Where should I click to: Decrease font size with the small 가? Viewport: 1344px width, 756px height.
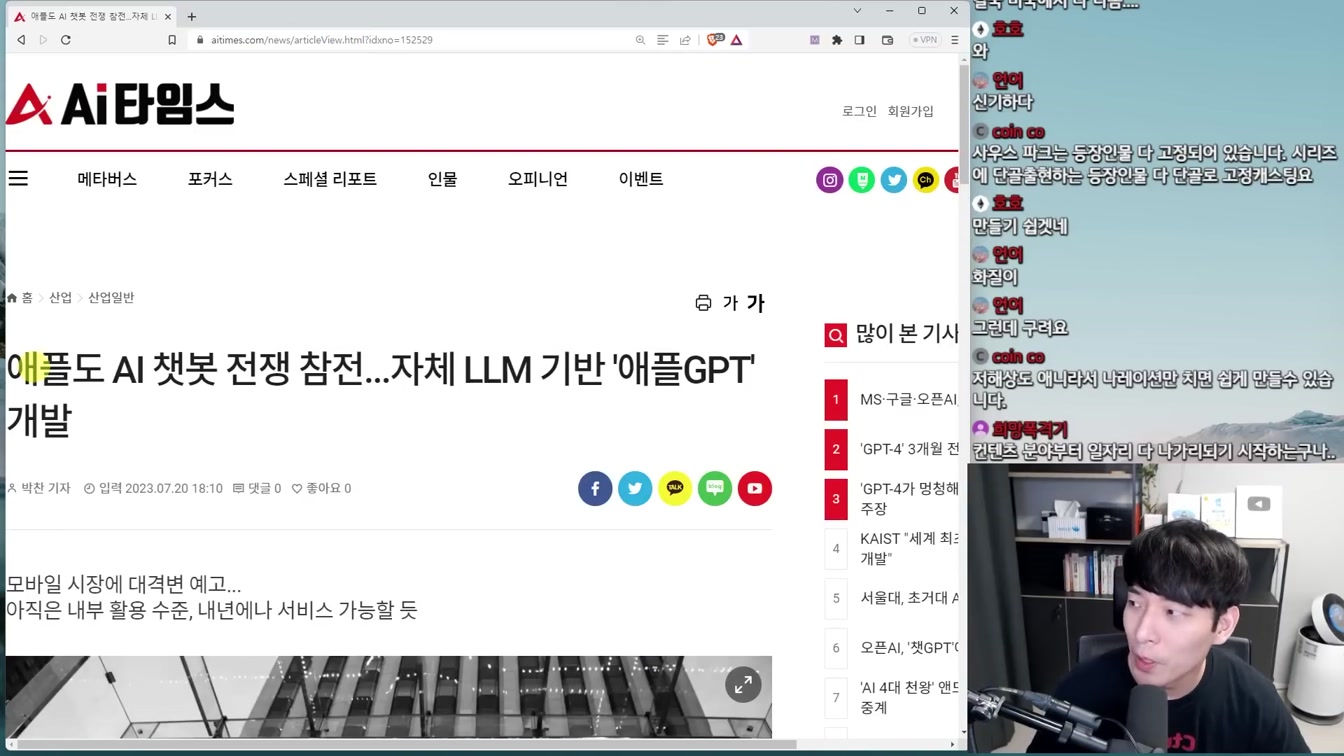pyautogui.click(x=730, y=303)
